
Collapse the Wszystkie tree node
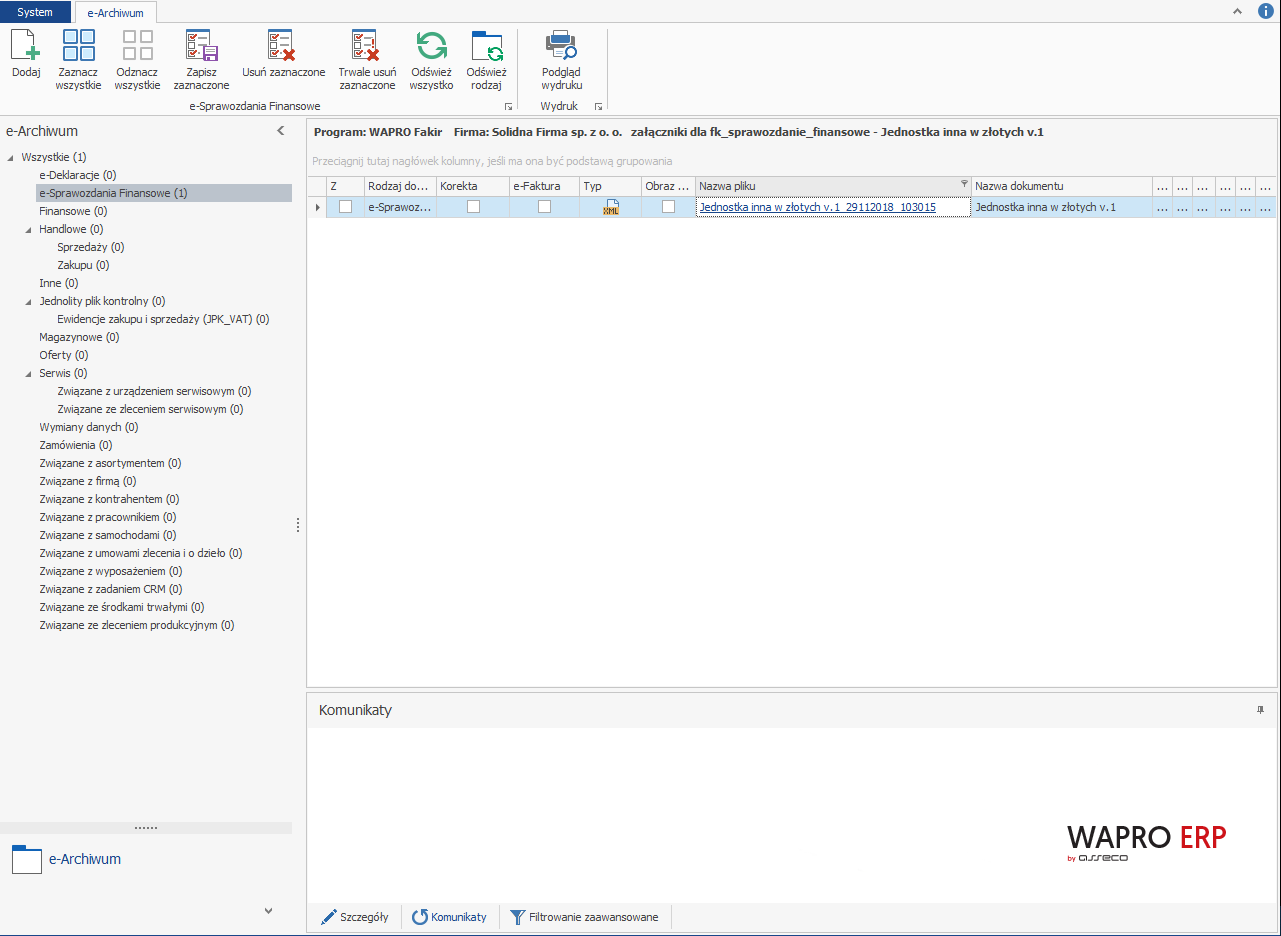pos(10,157)
